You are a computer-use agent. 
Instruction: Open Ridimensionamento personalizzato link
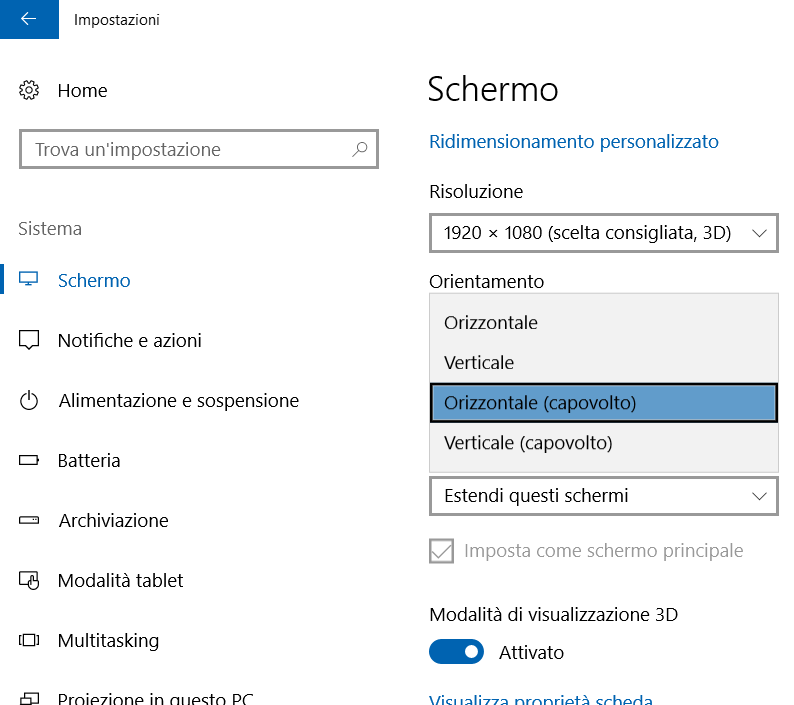(573, 142)
